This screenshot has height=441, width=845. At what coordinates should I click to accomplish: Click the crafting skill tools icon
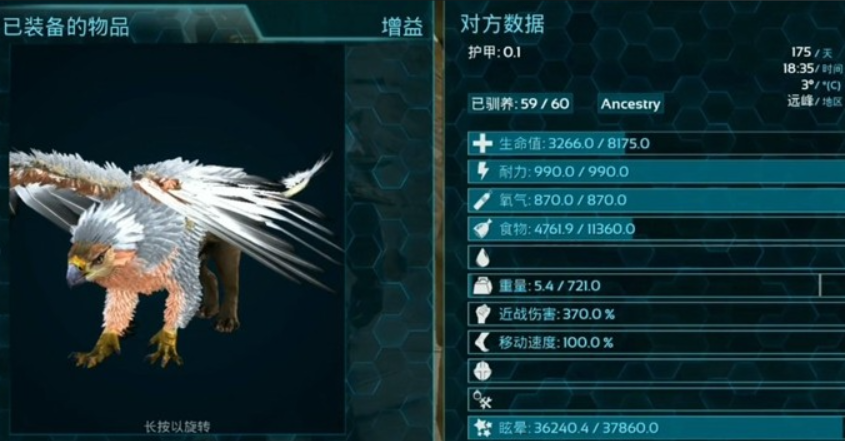coord(482,399)
